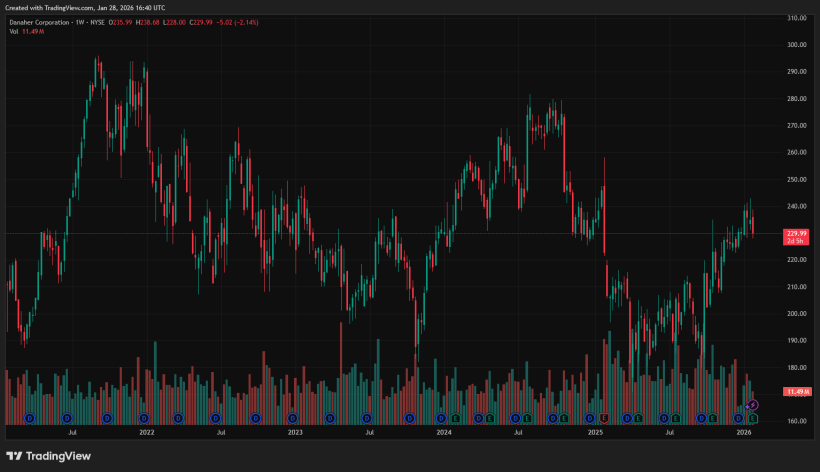Screen dimensions: 820x472
Task: Click the 2024 label on time axis
Action: tap(444, 433)
